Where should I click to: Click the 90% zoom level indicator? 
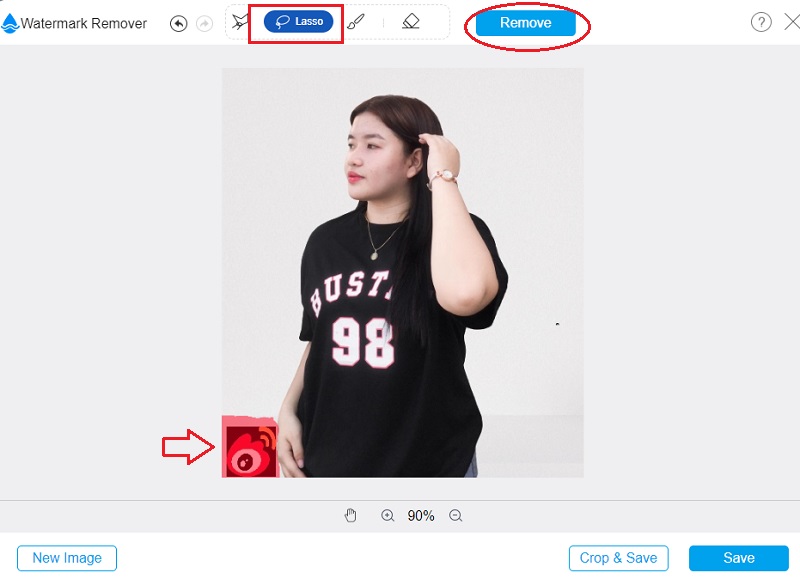pos(421,515)
